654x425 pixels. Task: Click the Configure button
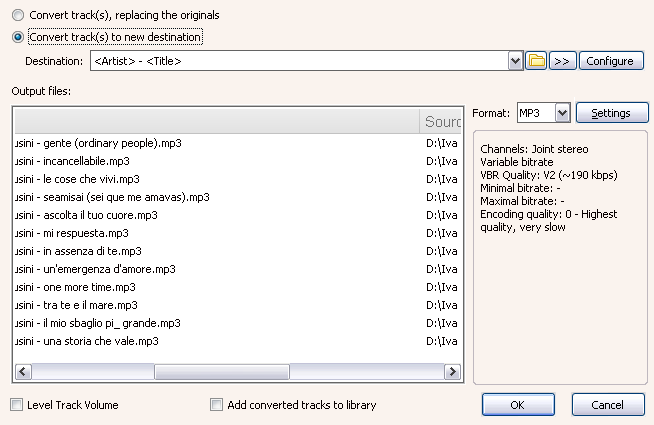pos(610,61)
